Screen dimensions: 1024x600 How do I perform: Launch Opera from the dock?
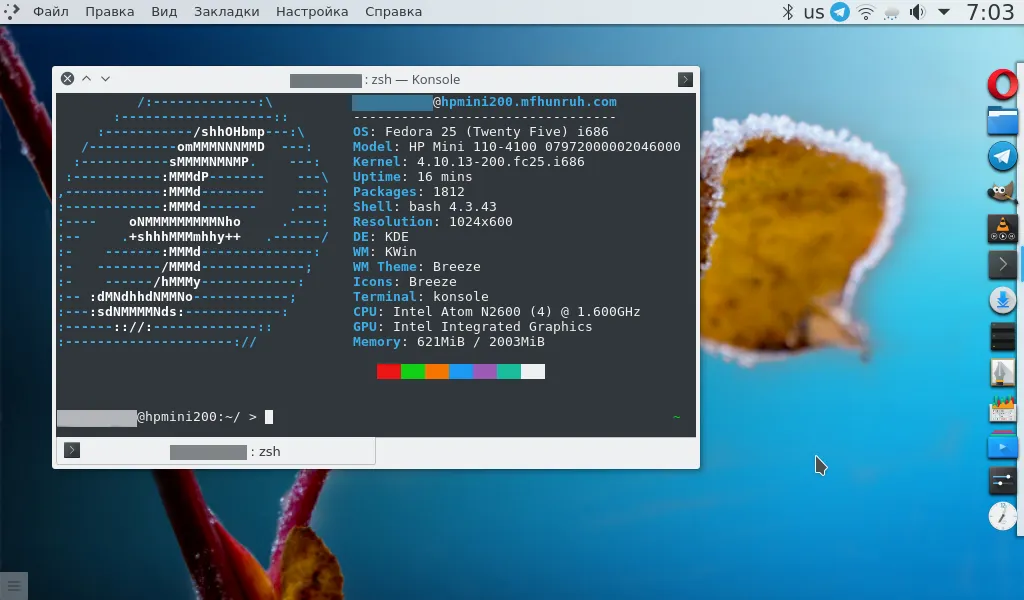coord(1002,86)
